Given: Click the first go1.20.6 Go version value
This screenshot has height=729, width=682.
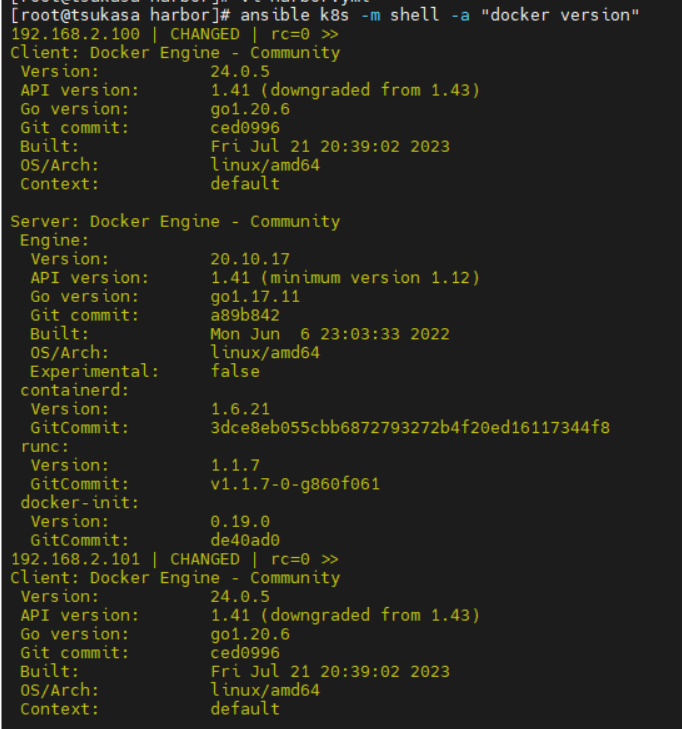Looking at the screenshot, I should [250, 109].
